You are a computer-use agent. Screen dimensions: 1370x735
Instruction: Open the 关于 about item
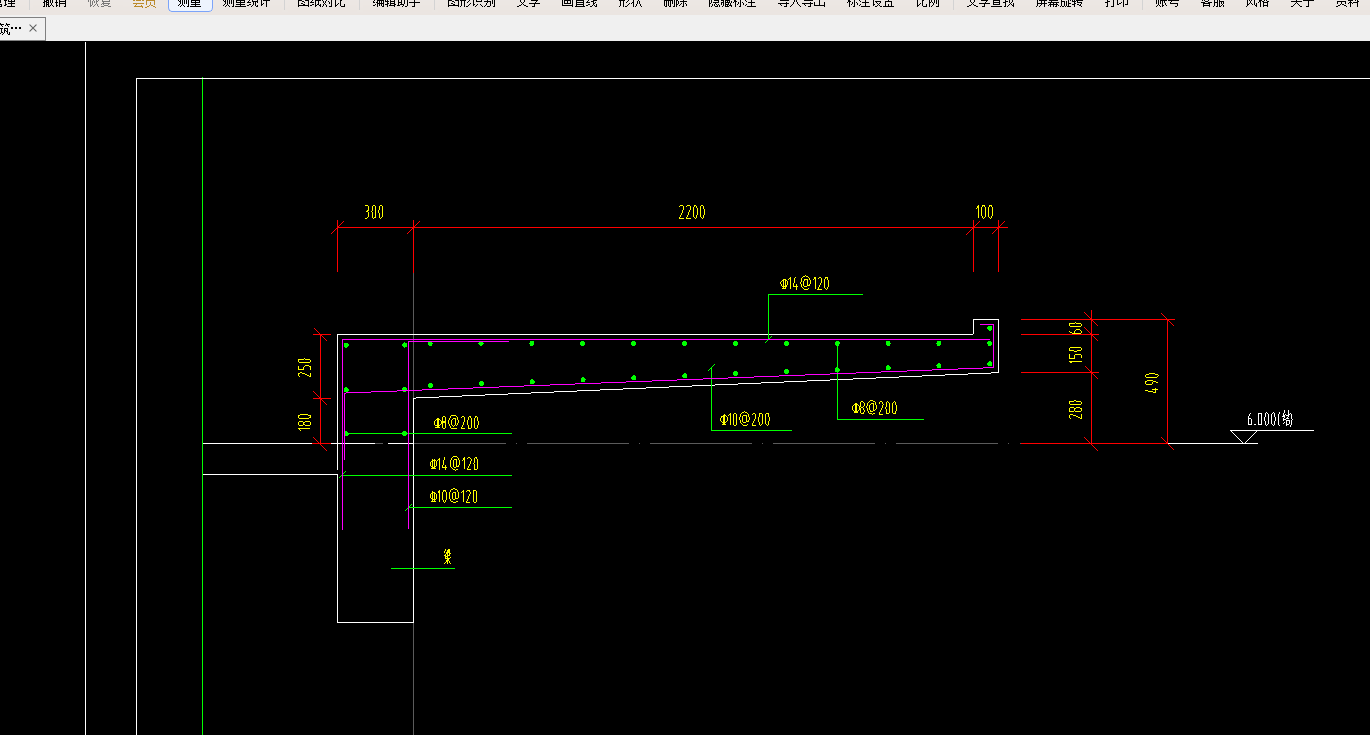coord(1302,3)
